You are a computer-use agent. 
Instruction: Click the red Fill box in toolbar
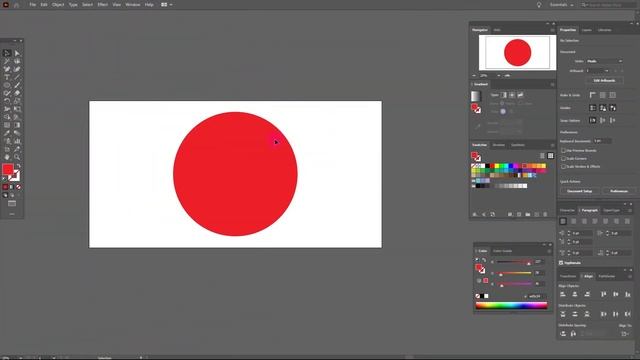tap(8, 169)
